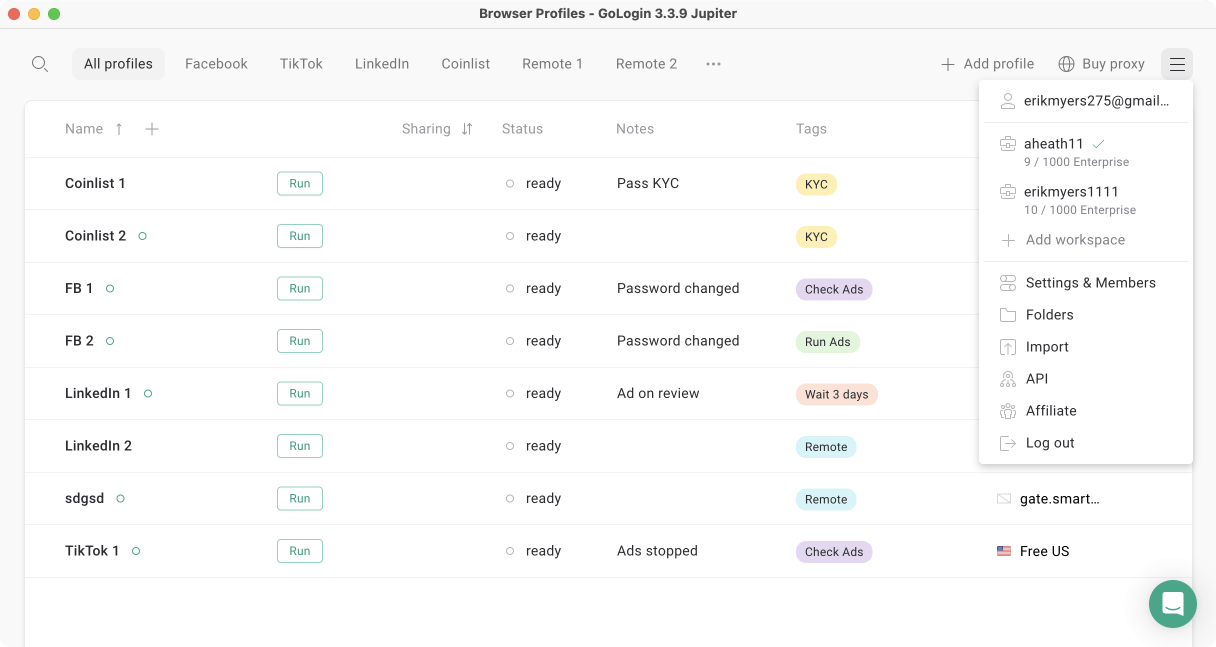This screenshot has width=1216, height=647.
Task: Click the Ads stopped note
Action: pyautogui.click(x=657, y=551)
